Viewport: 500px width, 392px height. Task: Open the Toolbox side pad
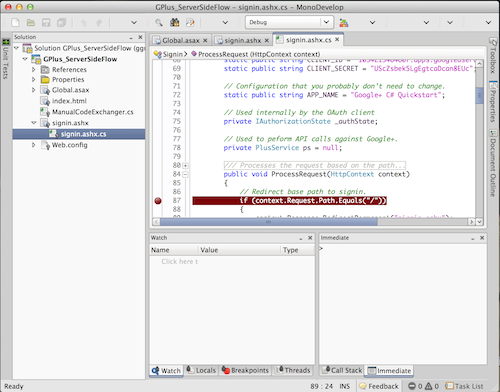coord(493,55)
